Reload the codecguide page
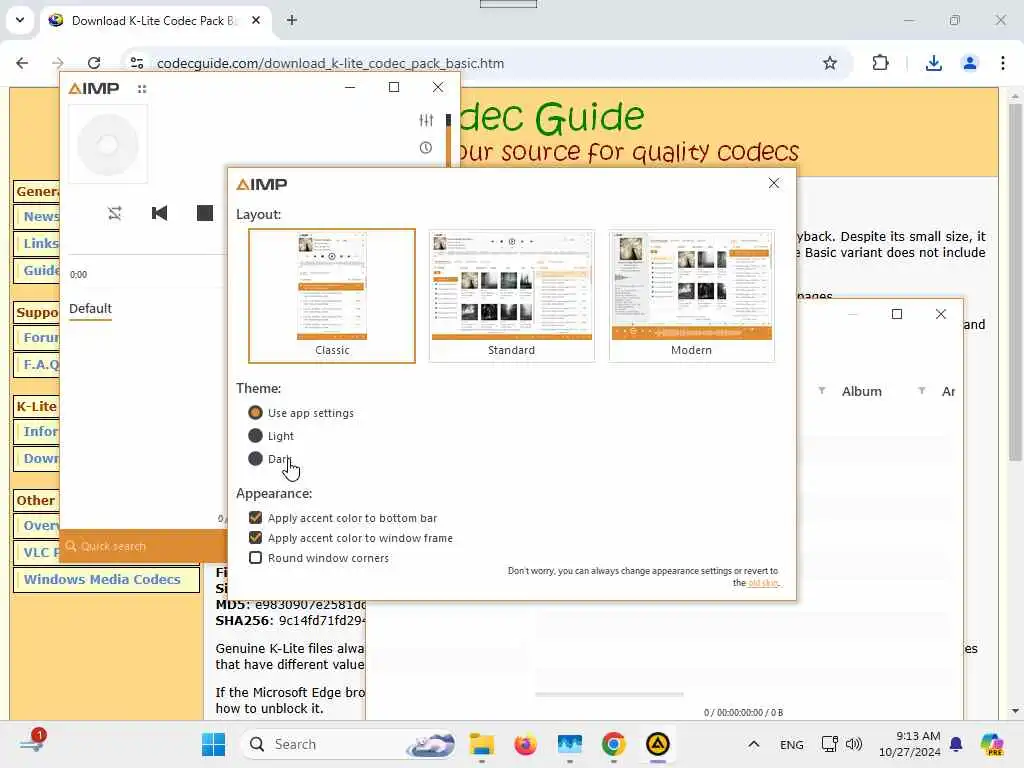The height and width of the screenshot is (768, 1024). (x=94, y=63)
